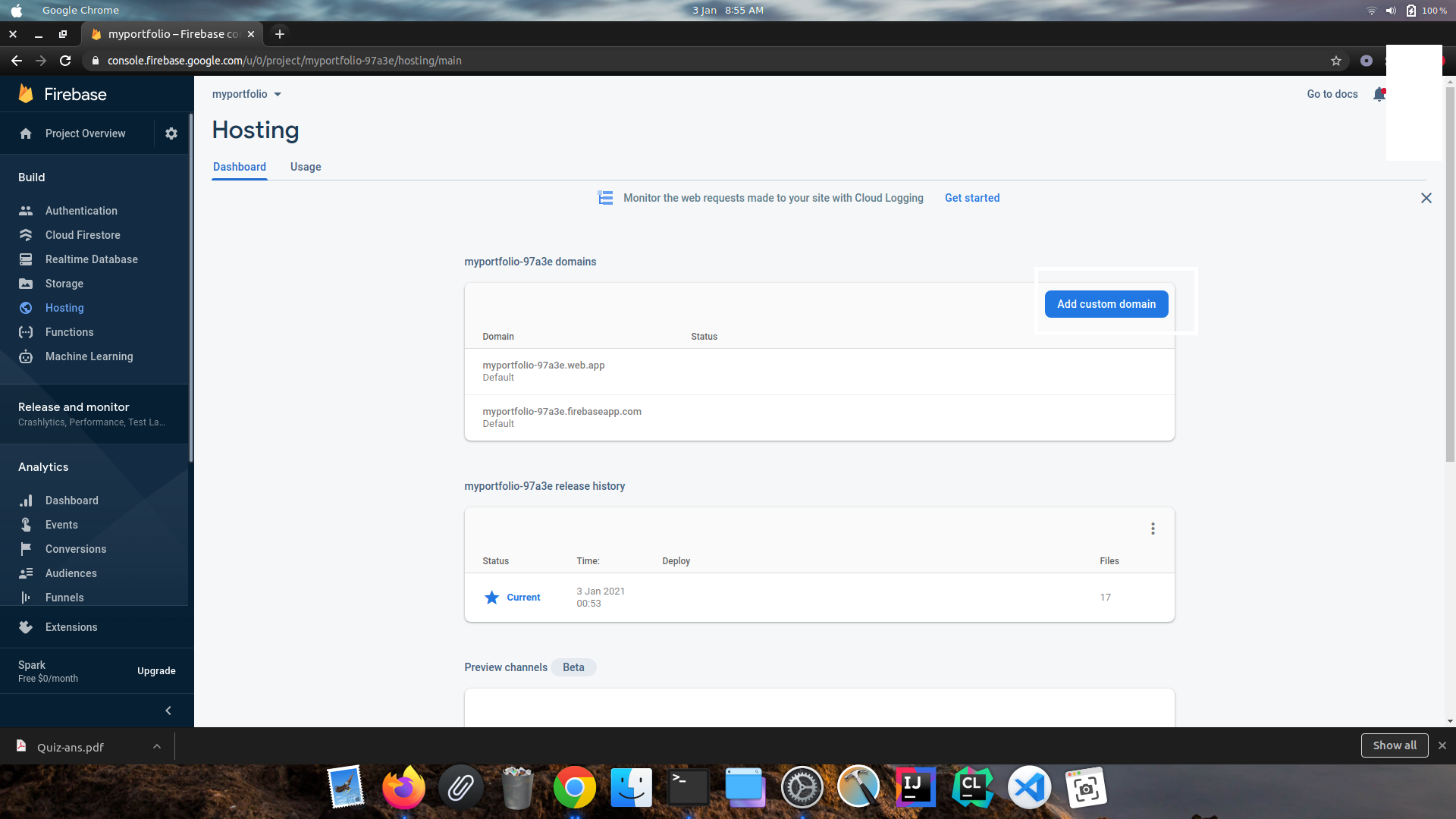This screenshot has height=819, width=1456.
Task: Collapse the sidebar with chevron
Action: pos(168,711)
